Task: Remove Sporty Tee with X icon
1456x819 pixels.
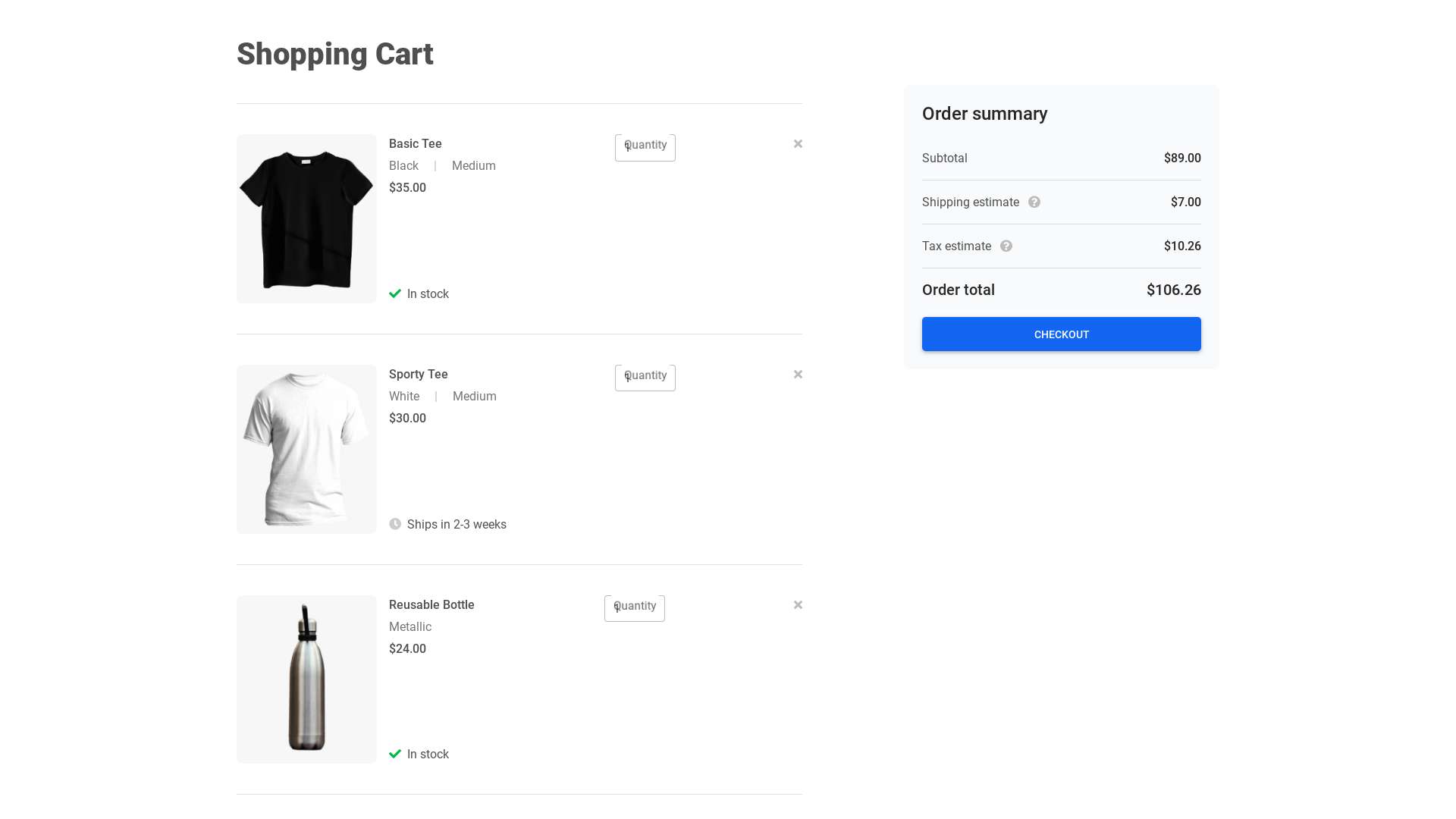Action: pyautogui.click(x=798, y=375)
